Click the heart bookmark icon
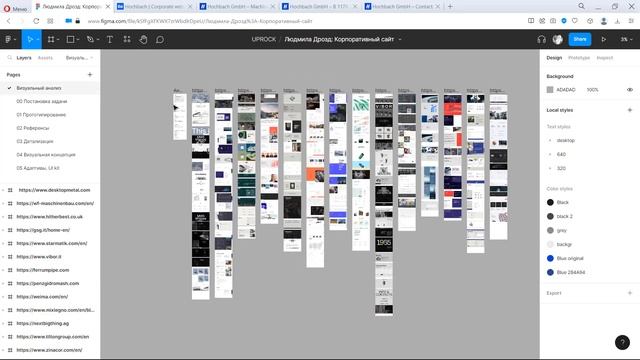The image size is (640, 360). [575, 21]
